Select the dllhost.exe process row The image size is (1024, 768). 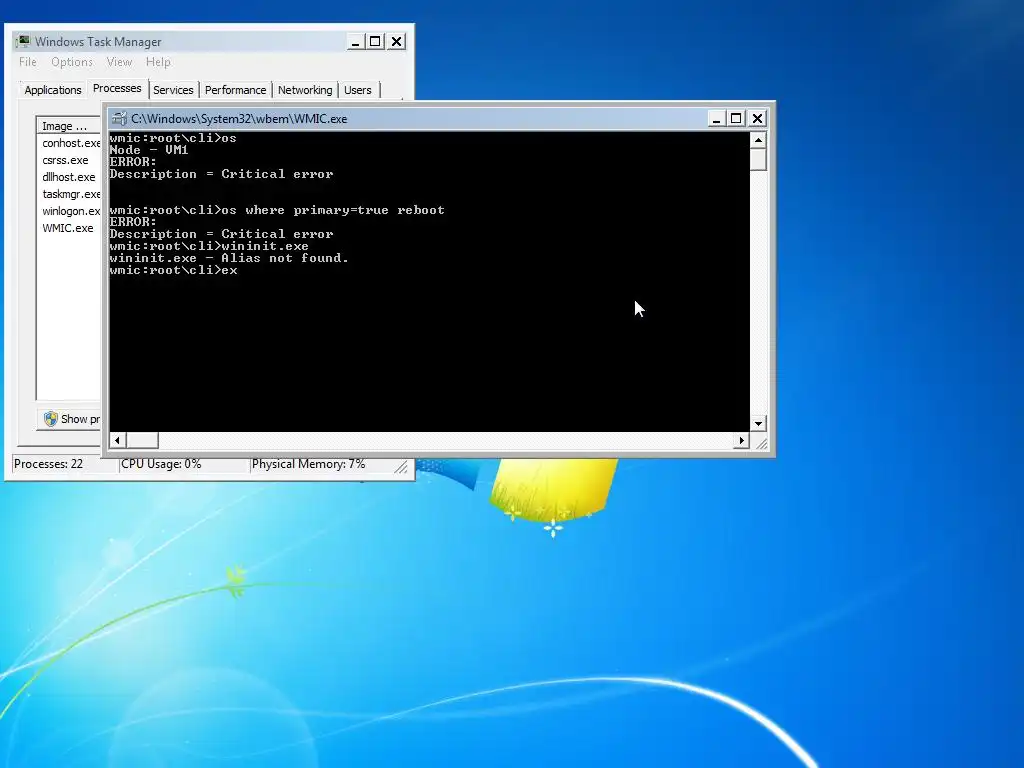(x=69, y=177)
